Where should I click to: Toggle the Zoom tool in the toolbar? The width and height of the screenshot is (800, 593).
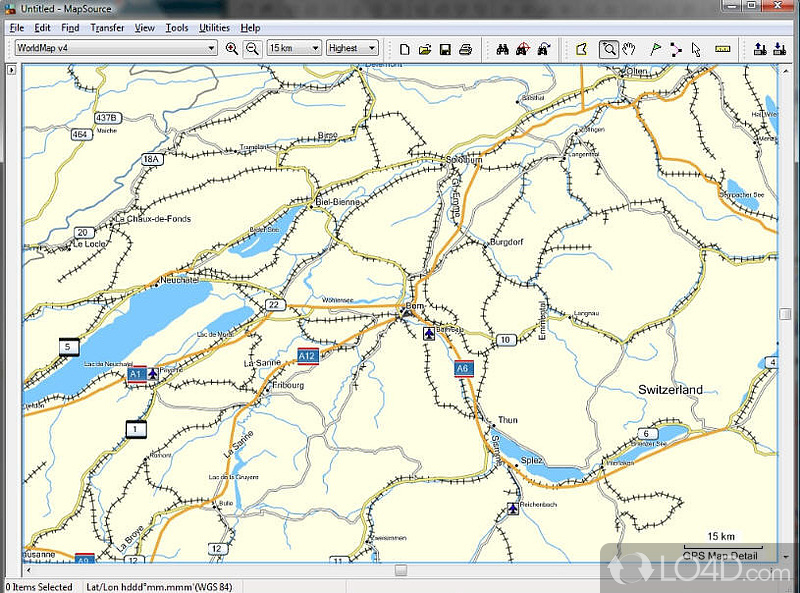click(608, 48)
